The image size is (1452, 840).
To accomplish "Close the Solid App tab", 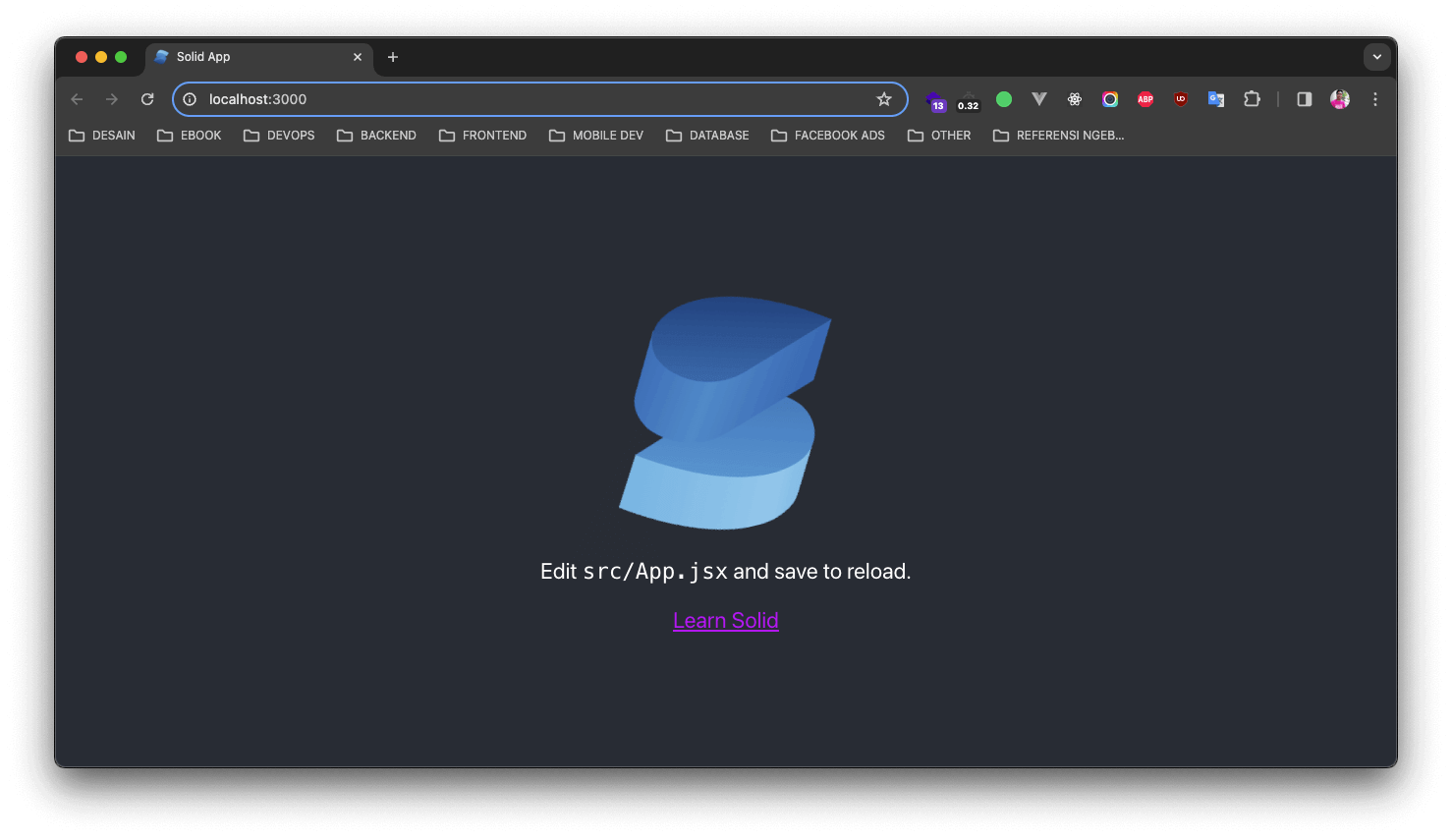I will click(x=358, y=57).
